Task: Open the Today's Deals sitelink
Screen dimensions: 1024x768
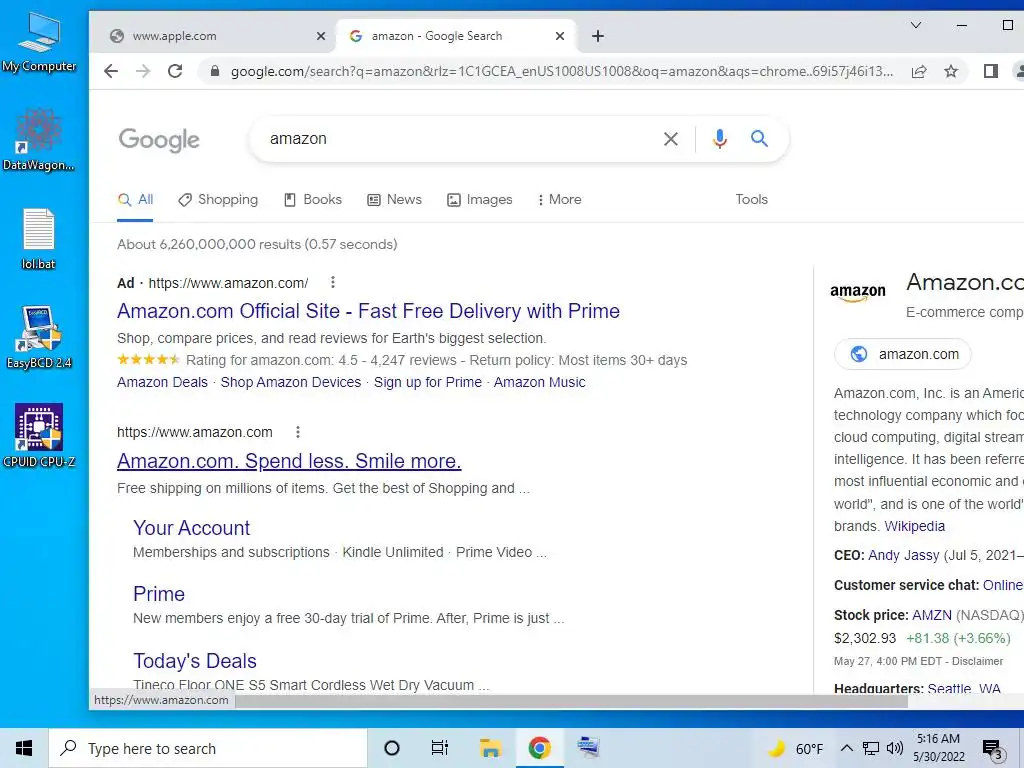Action: point(195,661)
